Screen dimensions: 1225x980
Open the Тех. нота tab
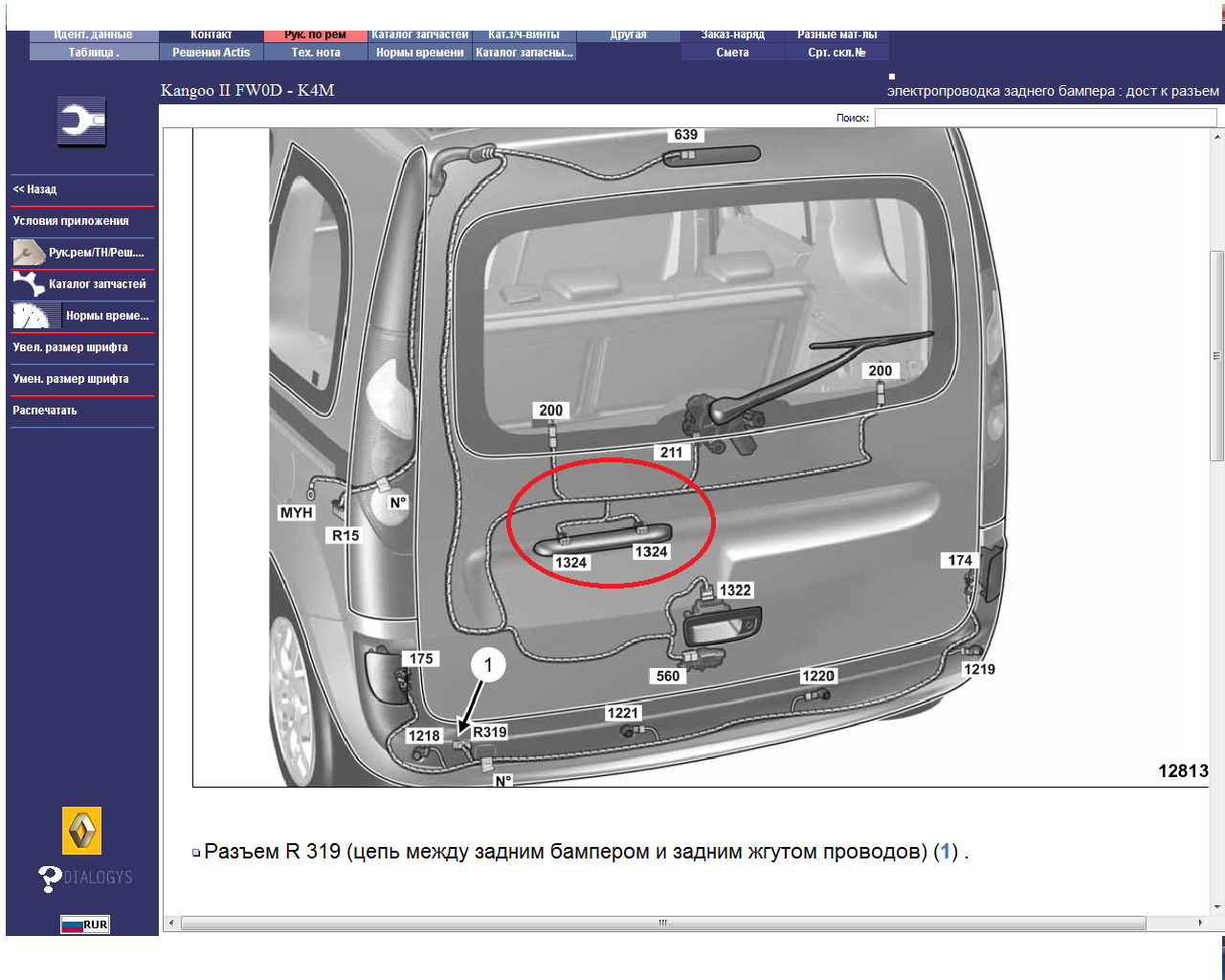click(x=316, y=53)
